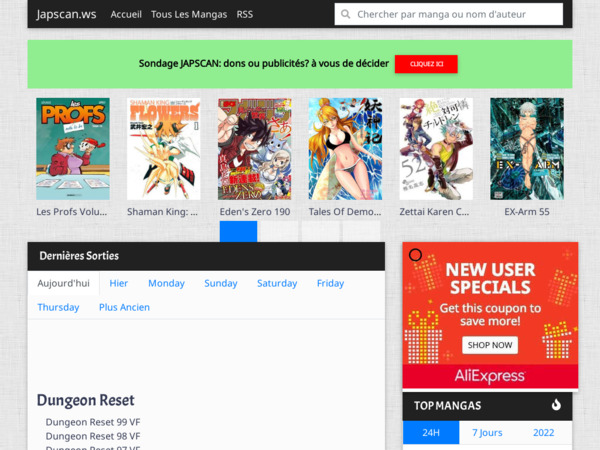Click SHOP NOW on AliExpress ad

click(490, 345)
